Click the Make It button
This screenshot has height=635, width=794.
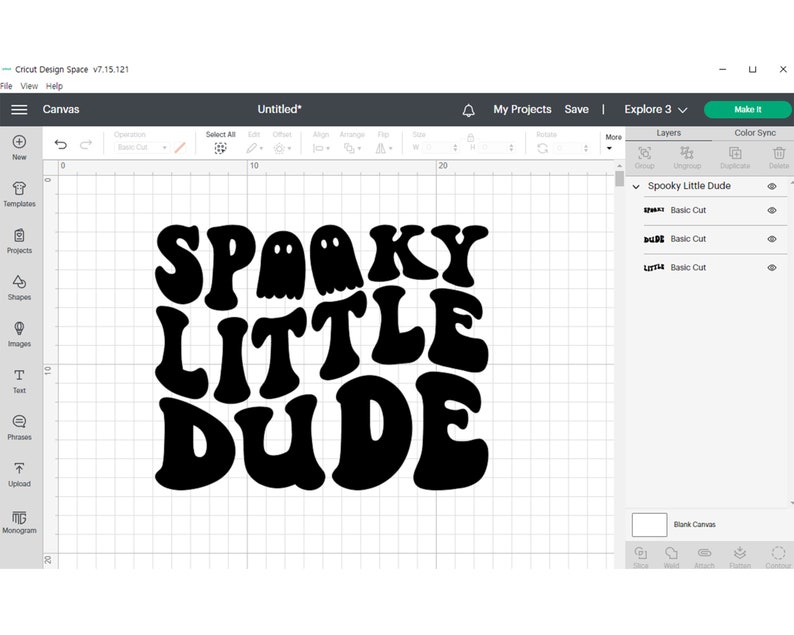pyautogui.click(x=747, y=109)
